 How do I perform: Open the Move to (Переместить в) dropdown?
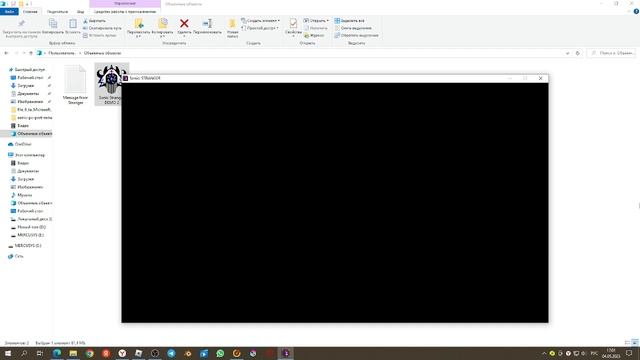point(138,28)
